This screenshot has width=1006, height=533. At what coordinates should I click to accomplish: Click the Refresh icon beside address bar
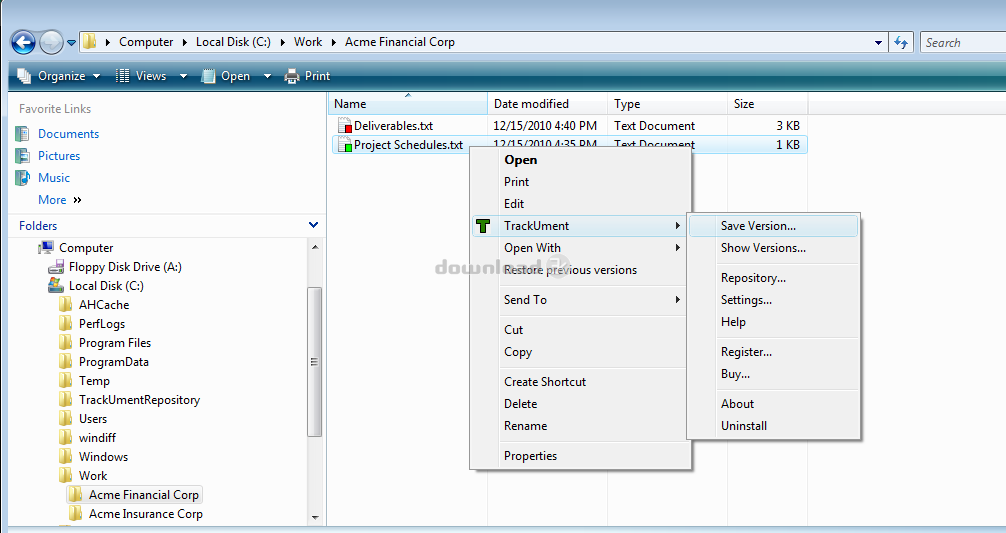902,43
